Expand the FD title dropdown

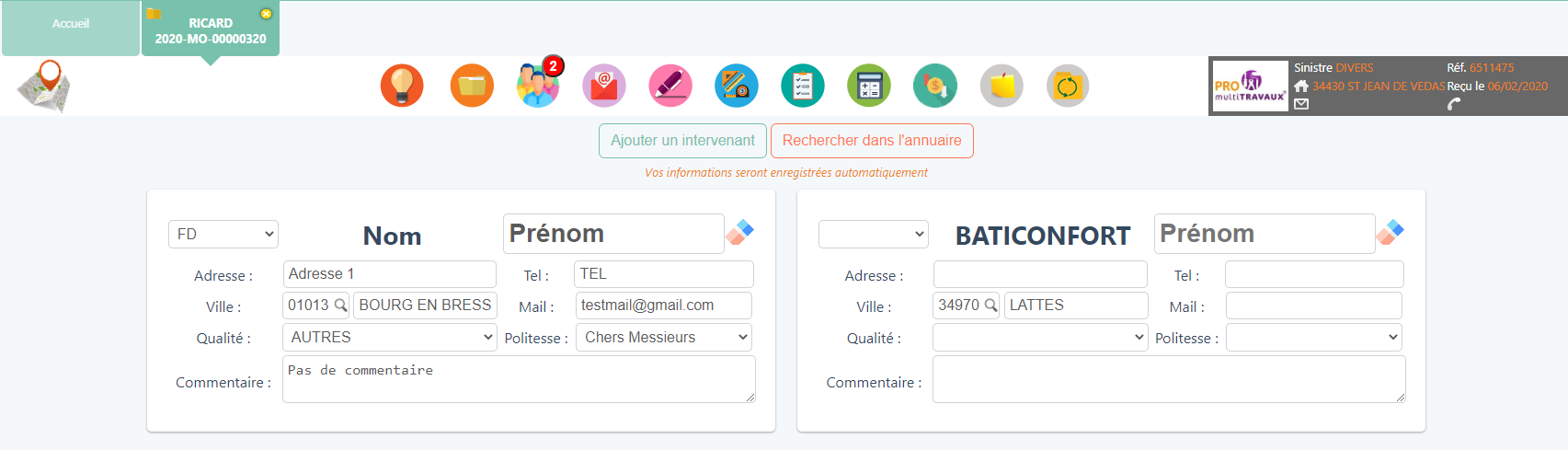223,235
